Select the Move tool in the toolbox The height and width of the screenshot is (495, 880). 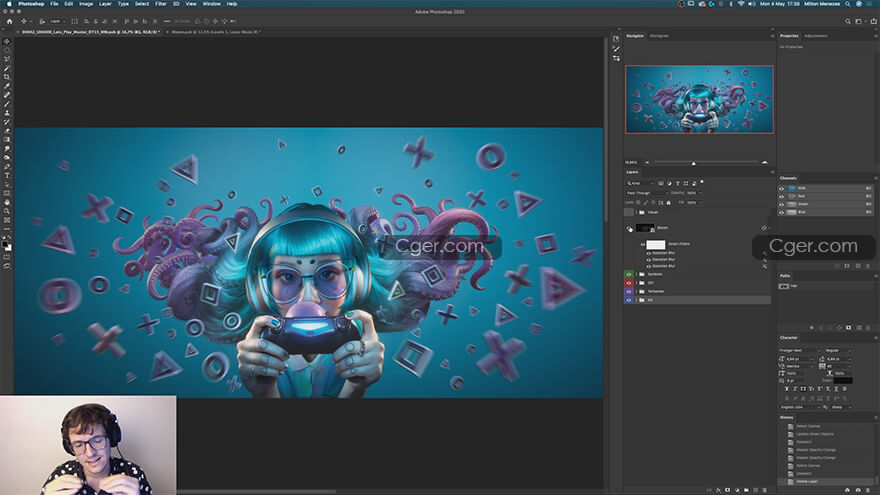pos(7,42)
